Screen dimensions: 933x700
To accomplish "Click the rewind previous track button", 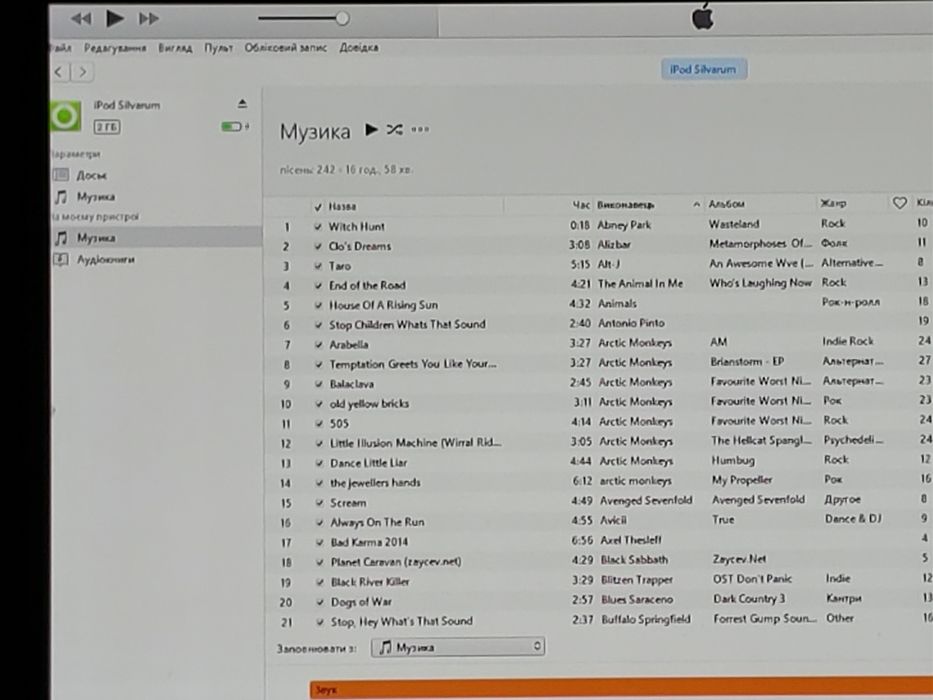I will pos(82,18).
